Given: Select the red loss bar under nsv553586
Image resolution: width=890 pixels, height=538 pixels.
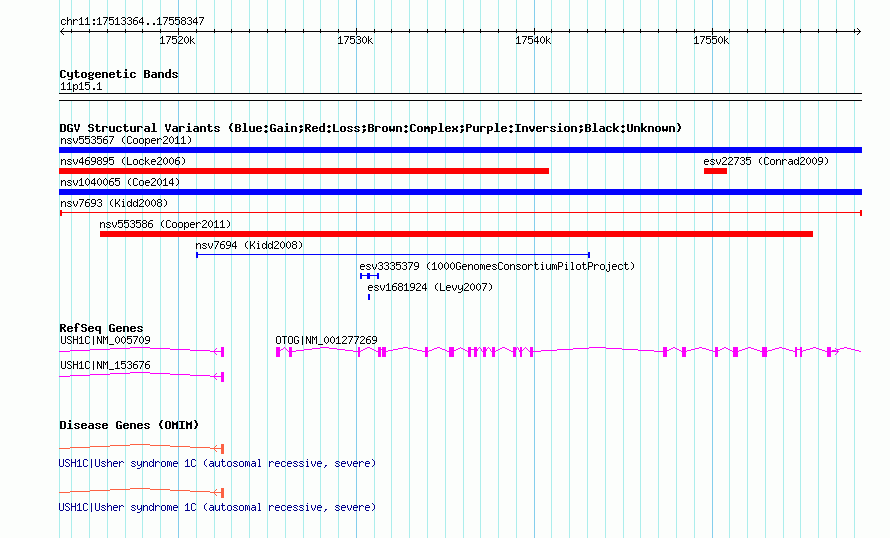Looking at the screenshot, I should click(456, 234).
